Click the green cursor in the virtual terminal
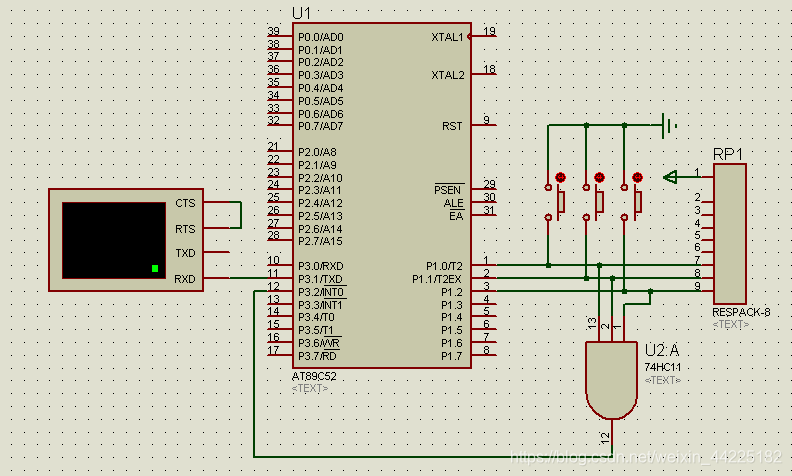Image resolution: width=792 pixels, height=476 pixels. [155, 268]
